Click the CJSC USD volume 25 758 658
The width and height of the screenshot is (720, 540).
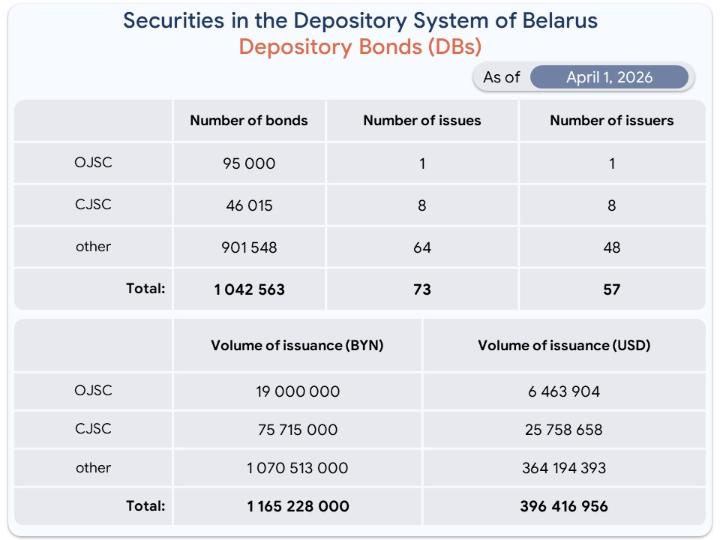564,430
